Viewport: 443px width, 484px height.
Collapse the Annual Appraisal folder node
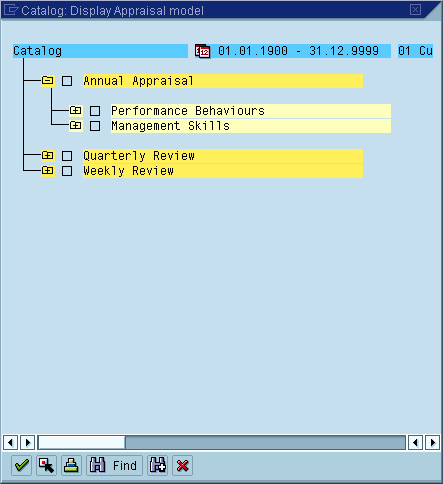point(48,81)
